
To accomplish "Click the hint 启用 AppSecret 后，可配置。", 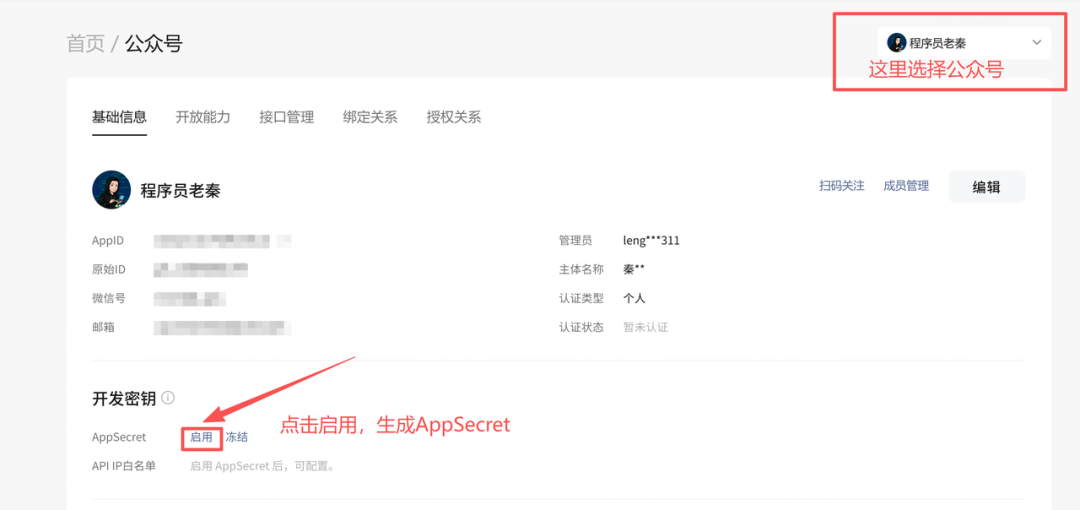I will point(262,466).
